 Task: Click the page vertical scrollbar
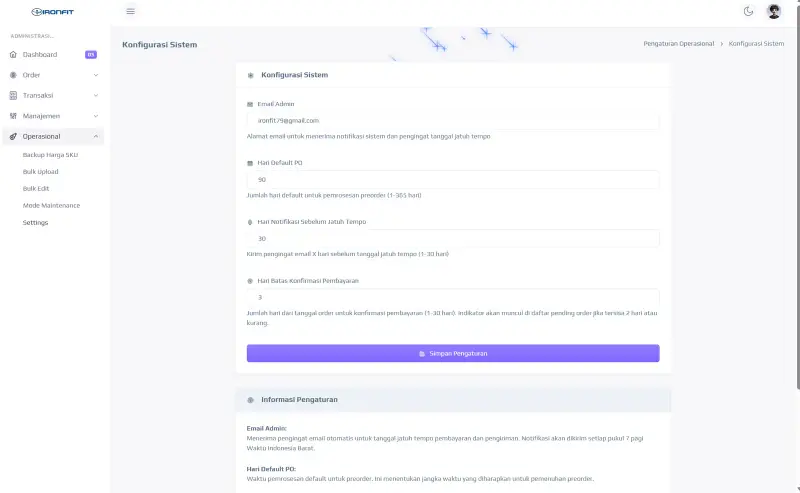[797, 199]
